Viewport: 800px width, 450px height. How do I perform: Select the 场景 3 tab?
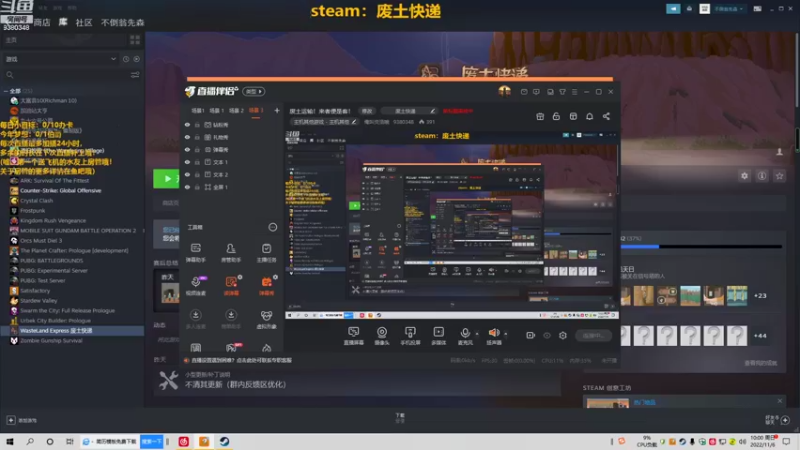[256, 111]
